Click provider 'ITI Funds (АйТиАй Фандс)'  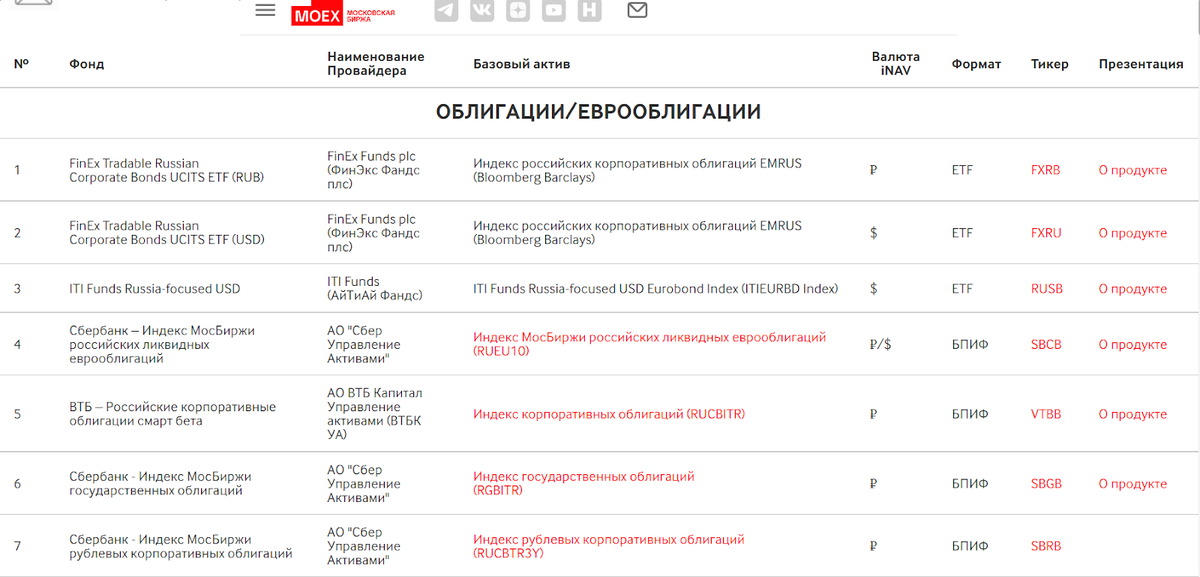click(x=375, y=289)
